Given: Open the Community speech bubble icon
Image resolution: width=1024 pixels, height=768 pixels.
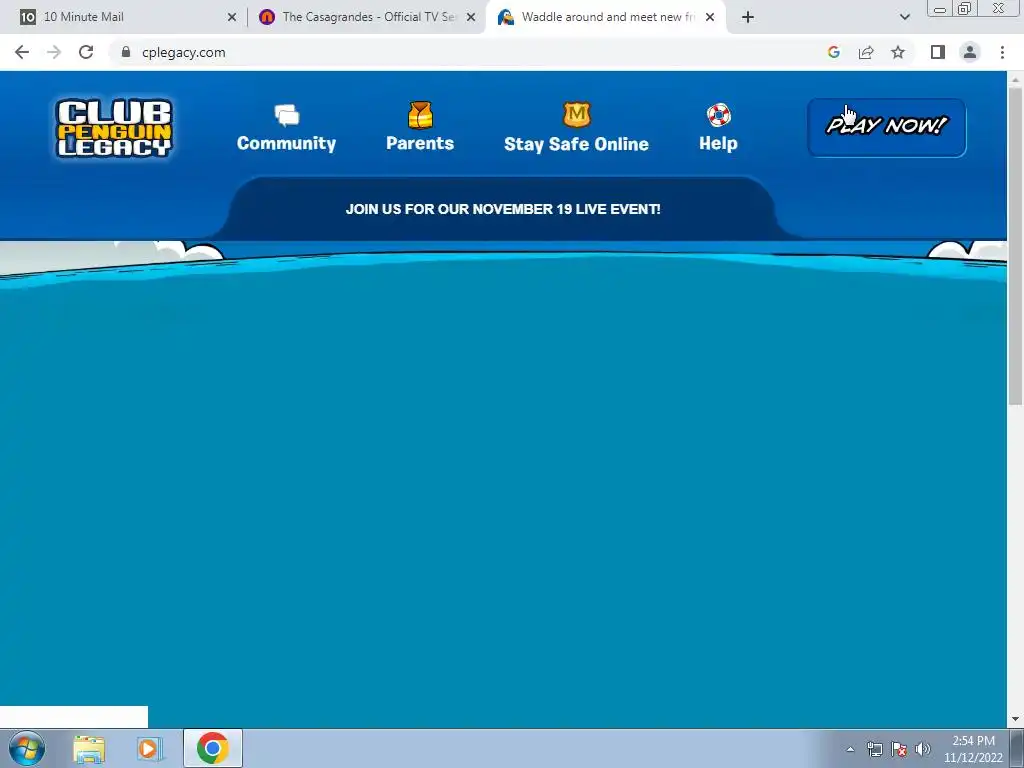Looking at the screenshot, I should 287,115.
